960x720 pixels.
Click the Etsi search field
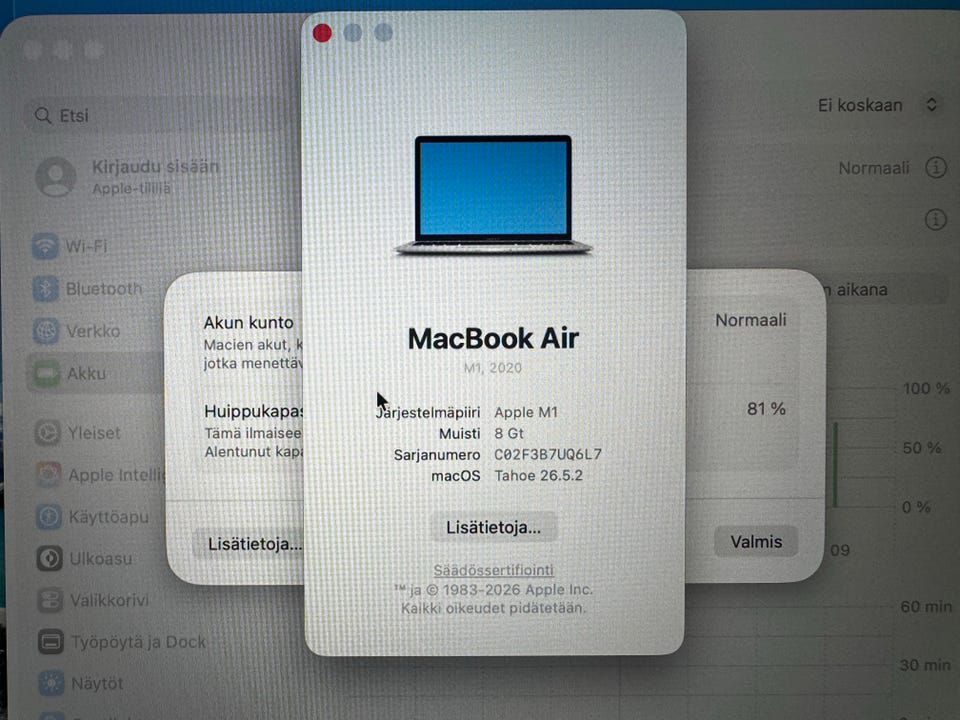[159, 115]
